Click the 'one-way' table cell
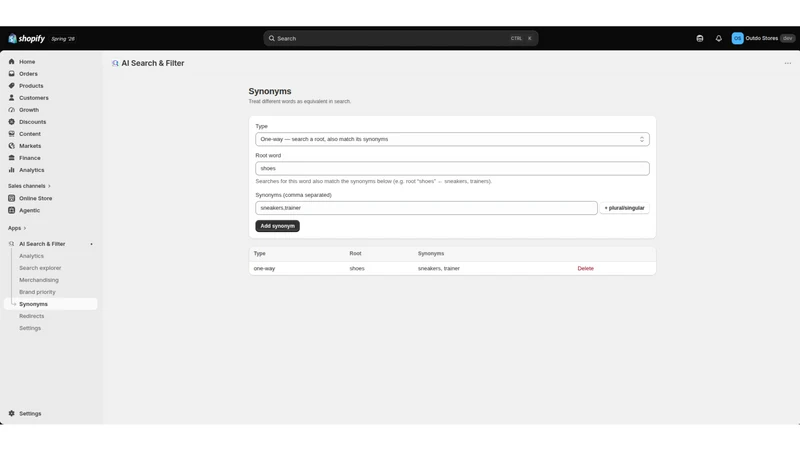This screenshot has height=450, width=800. pos(264,268)
